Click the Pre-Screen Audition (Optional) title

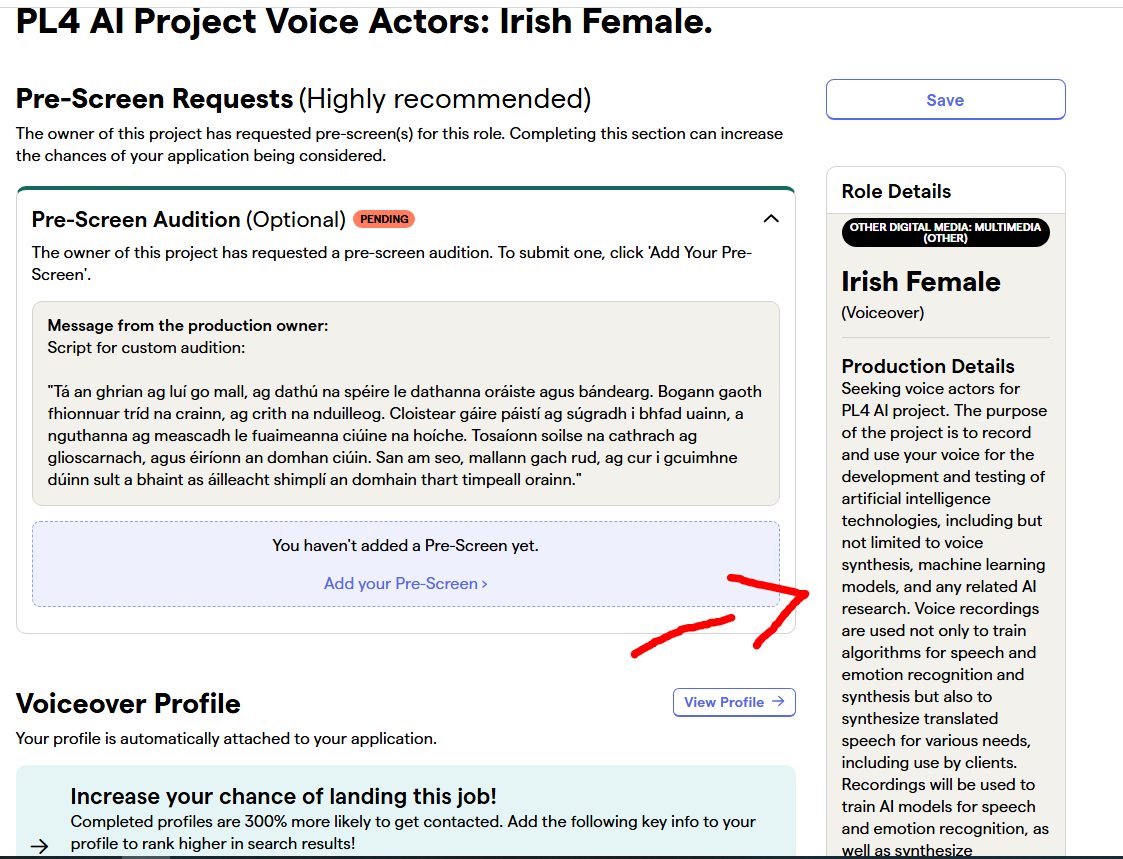pyautogui.click(x=188, y=219)
